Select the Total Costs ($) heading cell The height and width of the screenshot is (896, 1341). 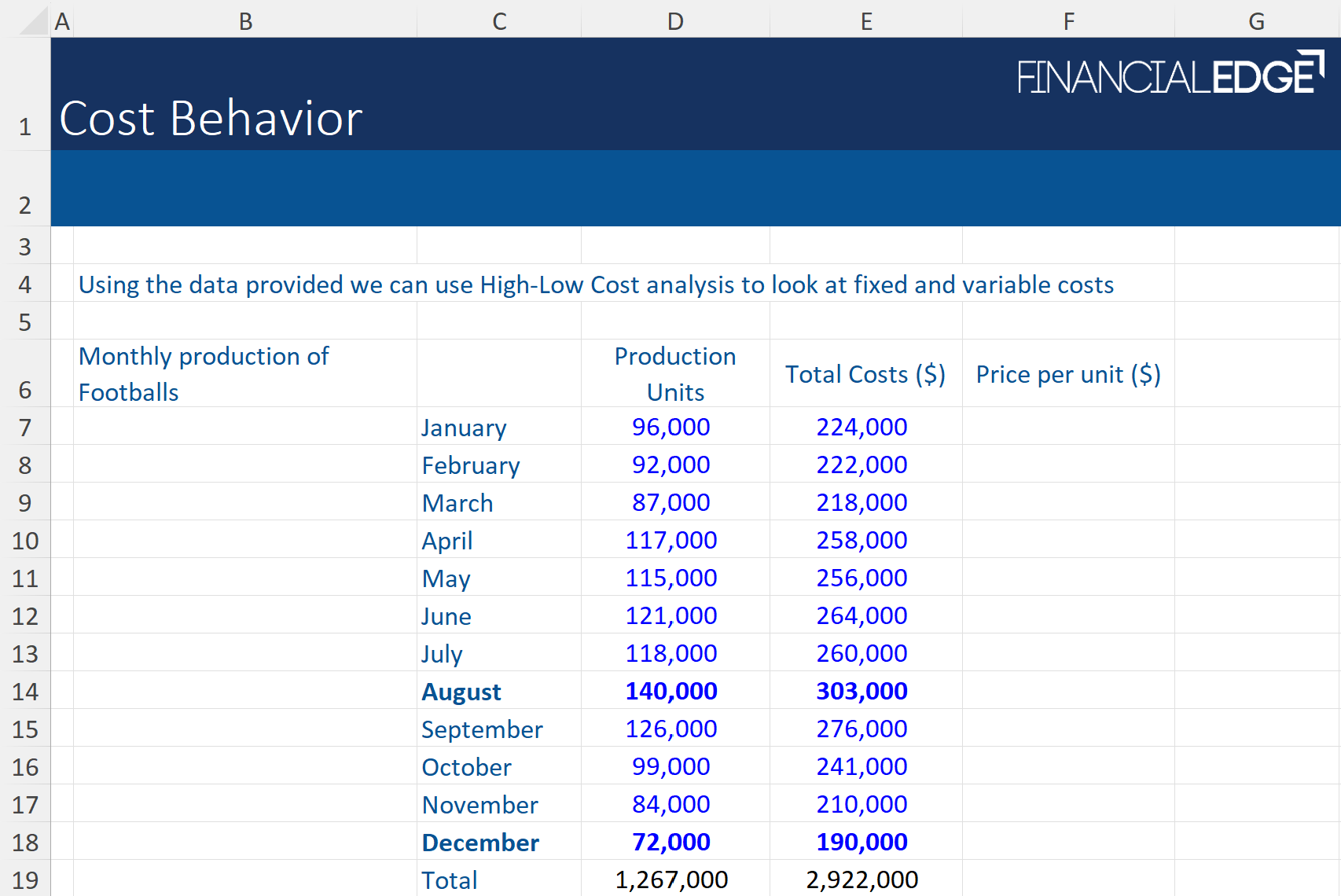click(x=865, y=374)
